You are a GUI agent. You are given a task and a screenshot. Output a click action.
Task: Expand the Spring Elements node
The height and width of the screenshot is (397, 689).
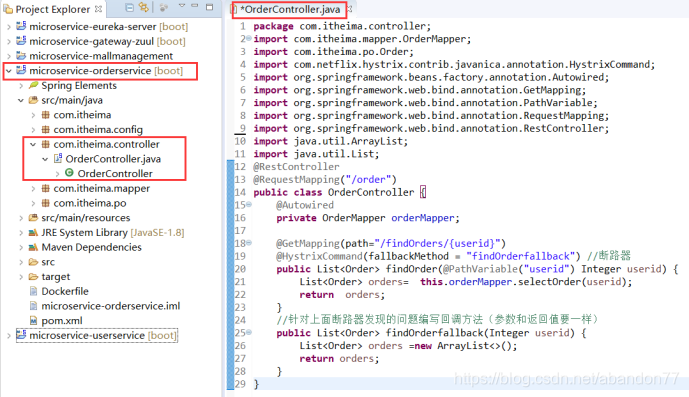pyautogui.click(x=21, y=86)
